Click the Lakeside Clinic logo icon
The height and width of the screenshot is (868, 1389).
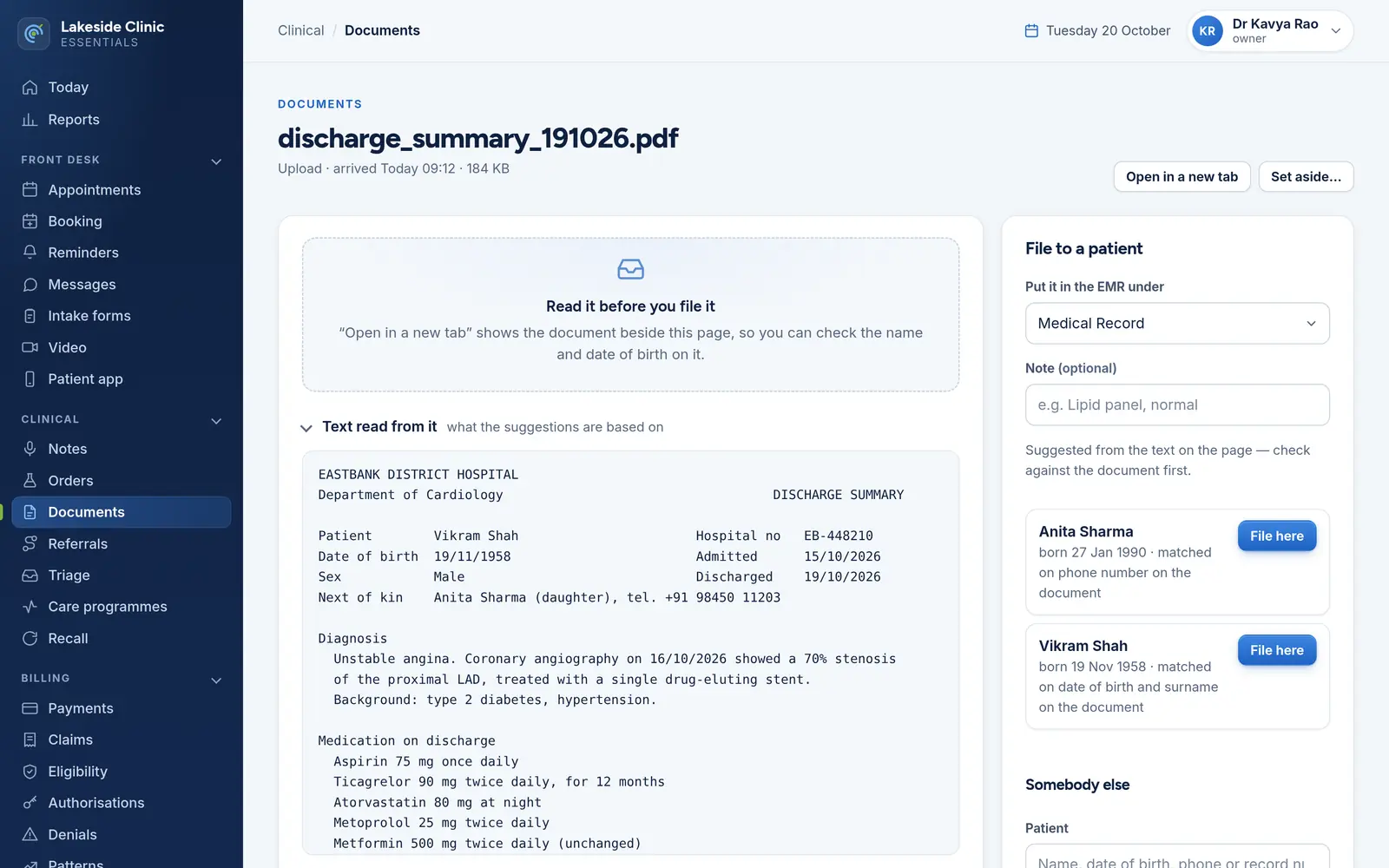coord(34,34)
